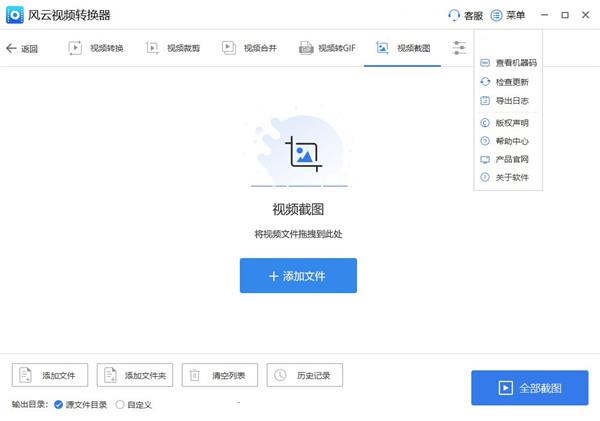Click the clock icon in 历史记录
This screenshot has height=421, width=600.
point(280,375)
